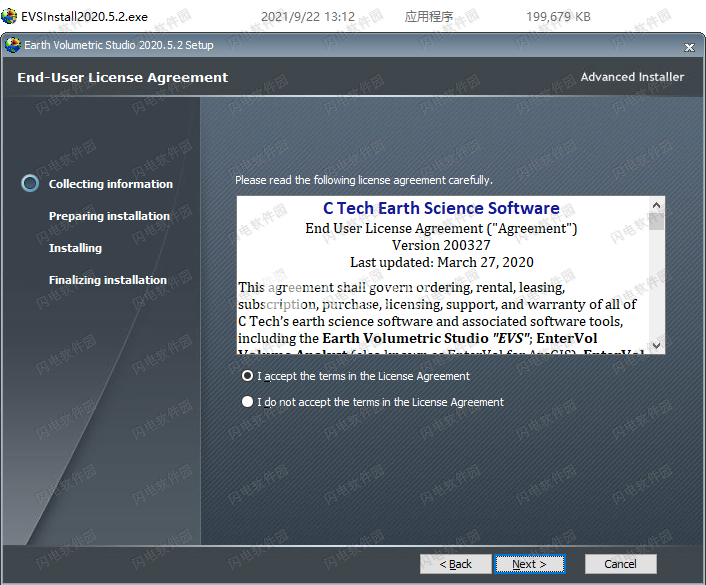Screen dimensions: 706x585
Task: Click the file size '199,679 KB'
Action: click(558, 17)
